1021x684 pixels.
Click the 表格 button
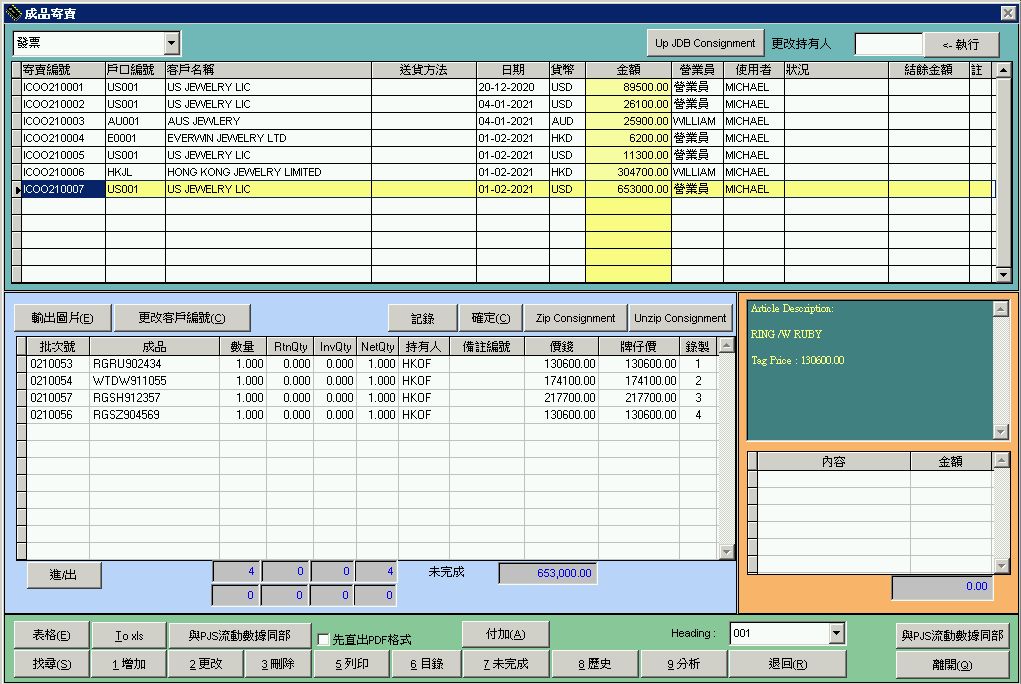(51, 635)
